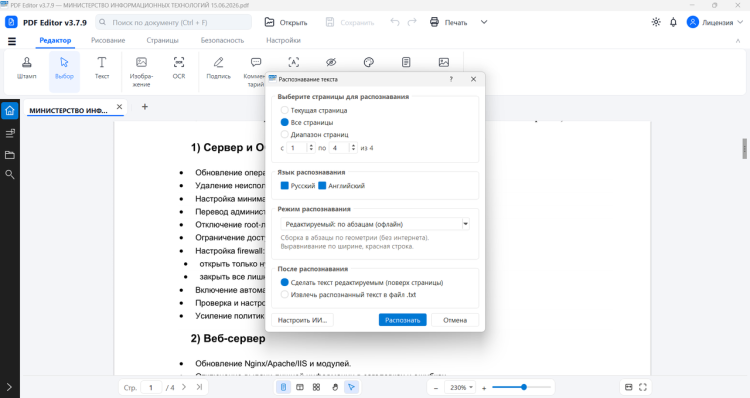The height and width of the screenshot is (398, 750).
Task: Select the Штамп stamp tool
Action: 27,68
